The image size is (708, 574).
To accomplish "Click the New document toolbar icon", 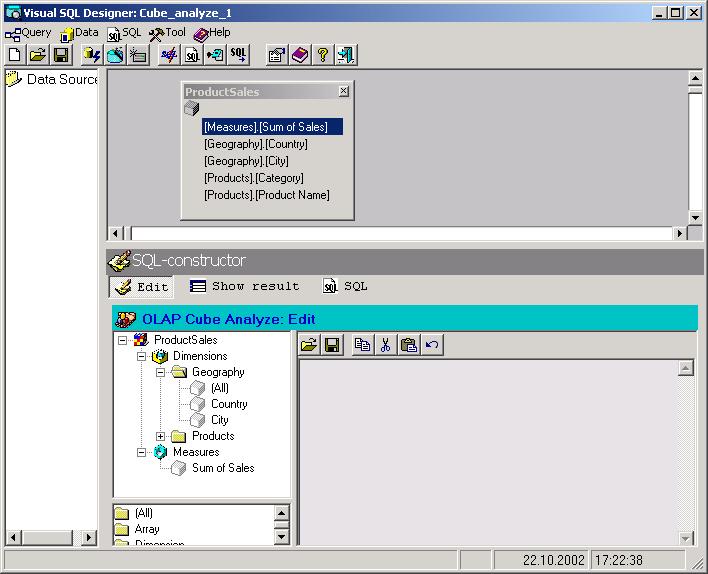I will [x=14, y=55].
